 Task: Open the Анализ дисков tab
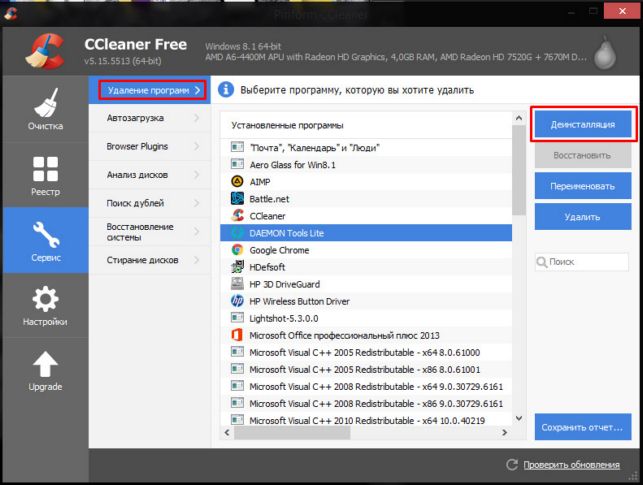(150, 175)
